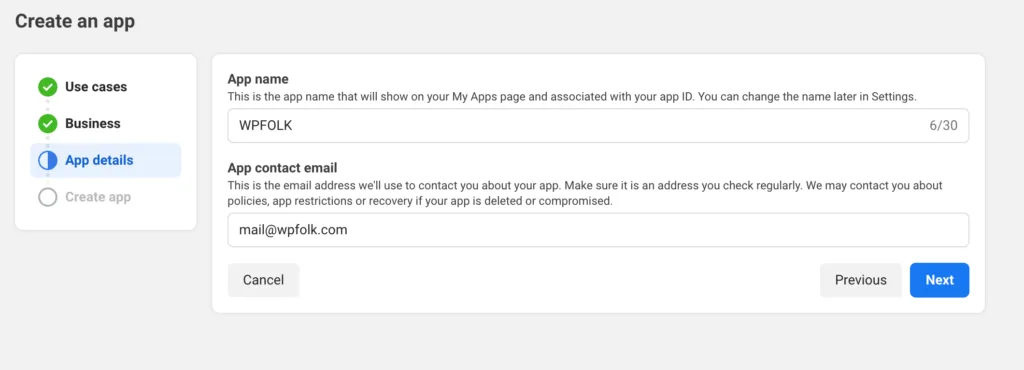Click the half-filled circle icon for App details
The height and width of the screenshot is (370, 1024).
pyautogui.click(x=48, y=160)
